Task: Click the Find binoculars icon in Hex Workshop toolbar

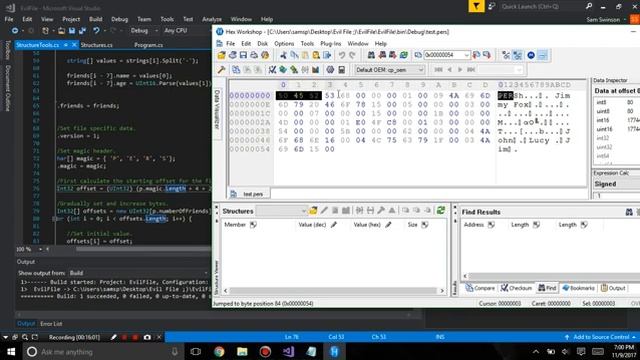Action: [371, 55]
